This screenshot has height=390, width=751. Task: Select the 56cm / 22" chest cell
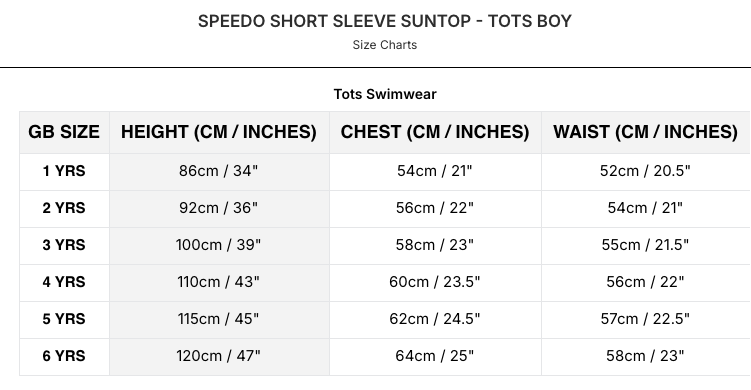(435, 208)
